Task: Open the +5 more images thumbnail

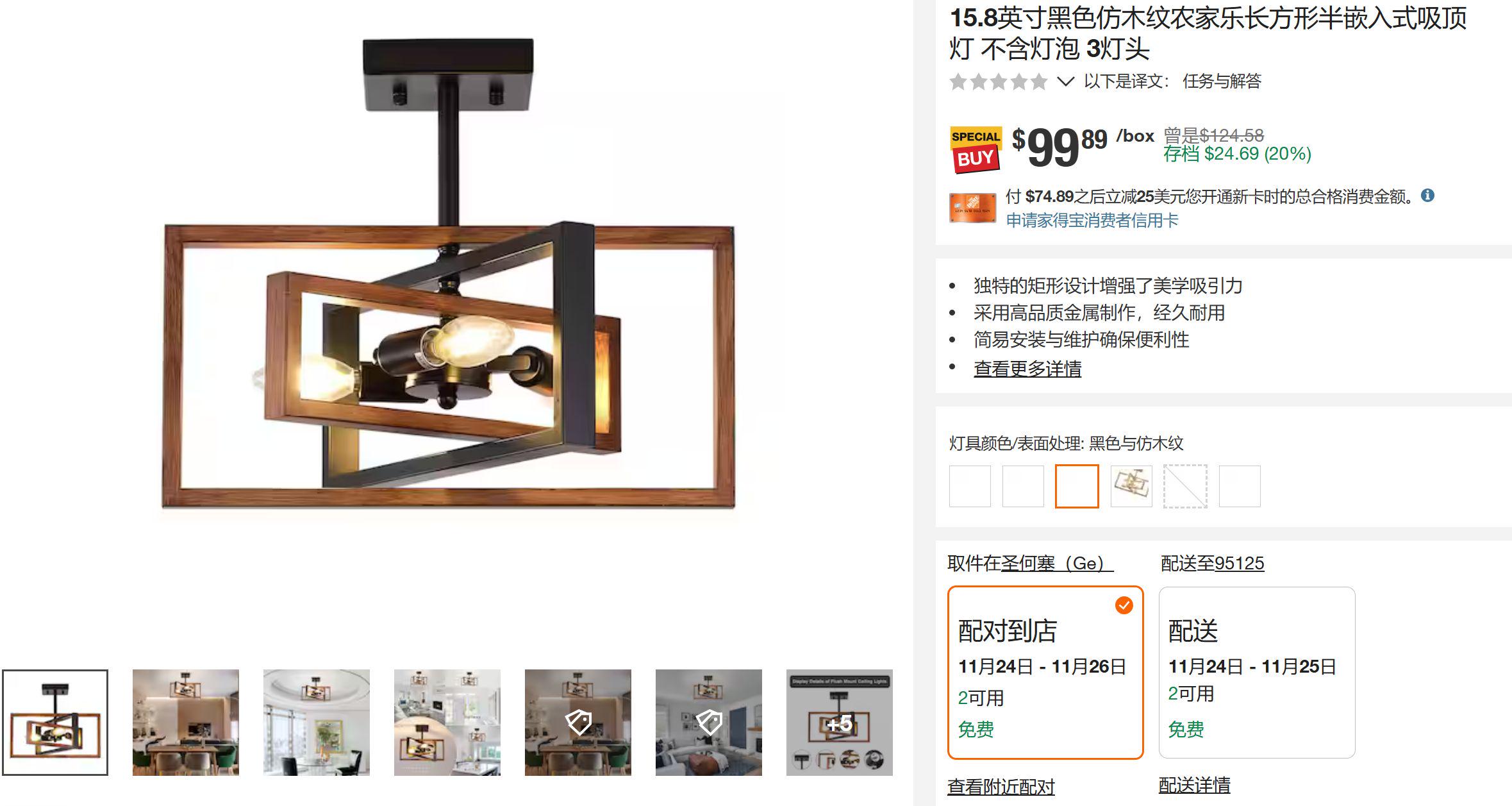Action: click(839, 723)
